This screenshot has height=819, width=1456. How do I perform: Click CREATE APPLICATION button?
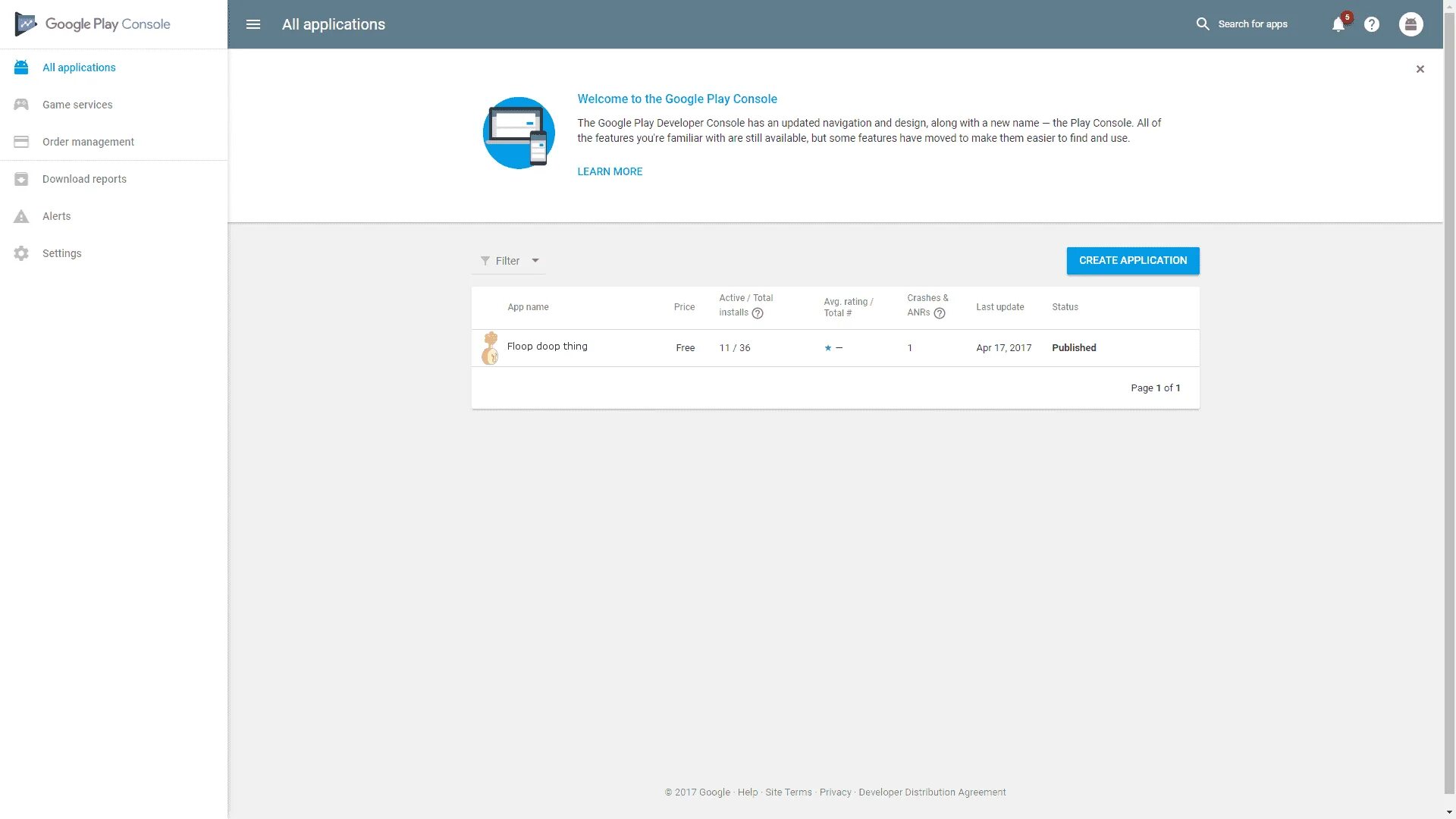point(1132,260)
